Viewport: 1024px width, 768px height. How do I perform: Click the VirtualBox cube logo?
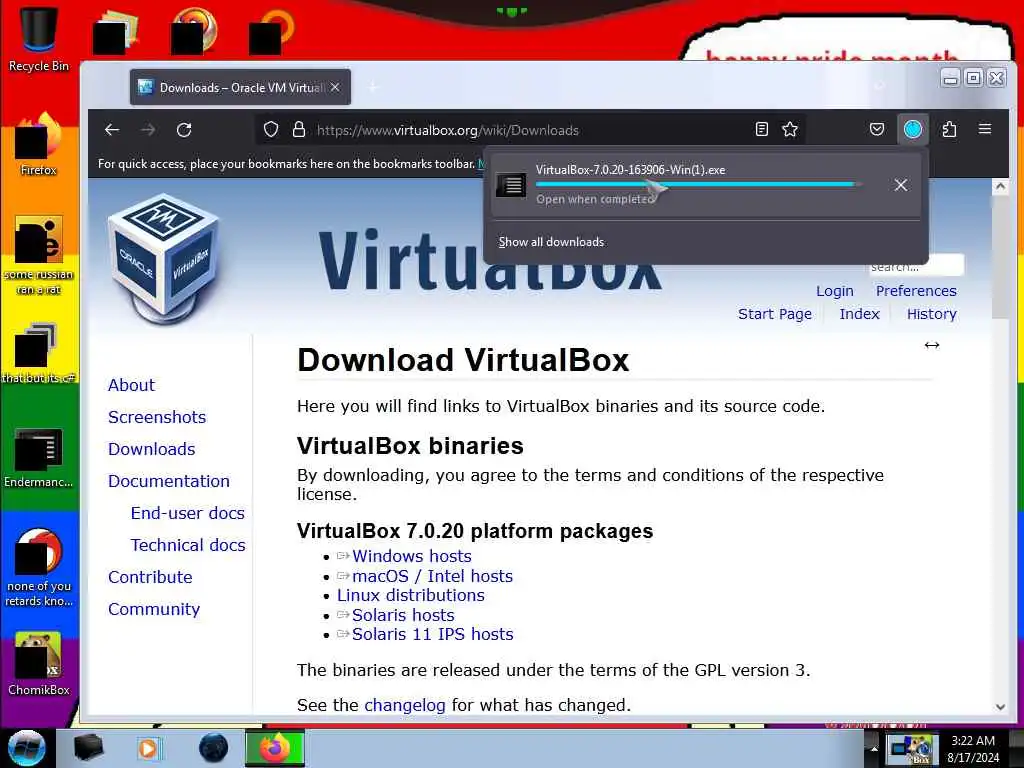click(x=163, y=259)
